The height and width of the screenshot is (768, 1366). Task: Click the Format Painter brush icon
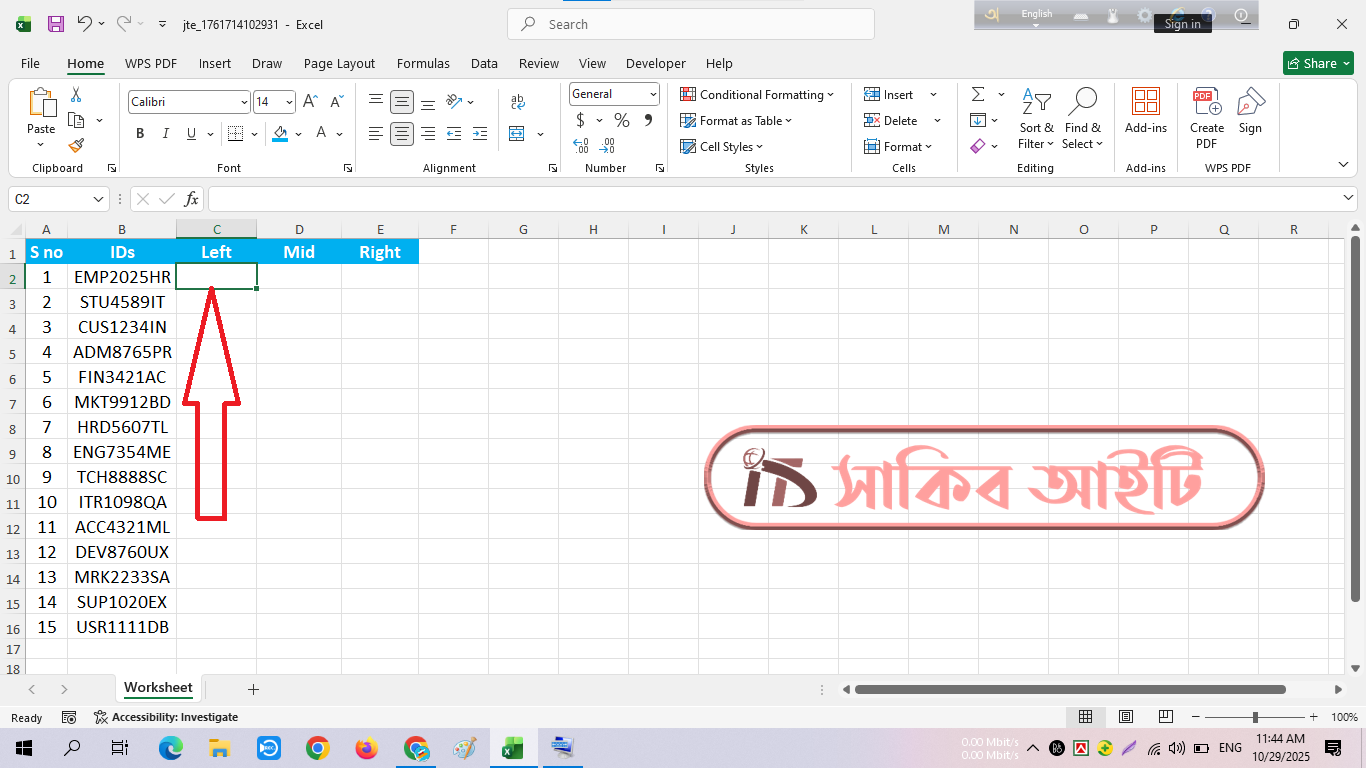[76, 146]
